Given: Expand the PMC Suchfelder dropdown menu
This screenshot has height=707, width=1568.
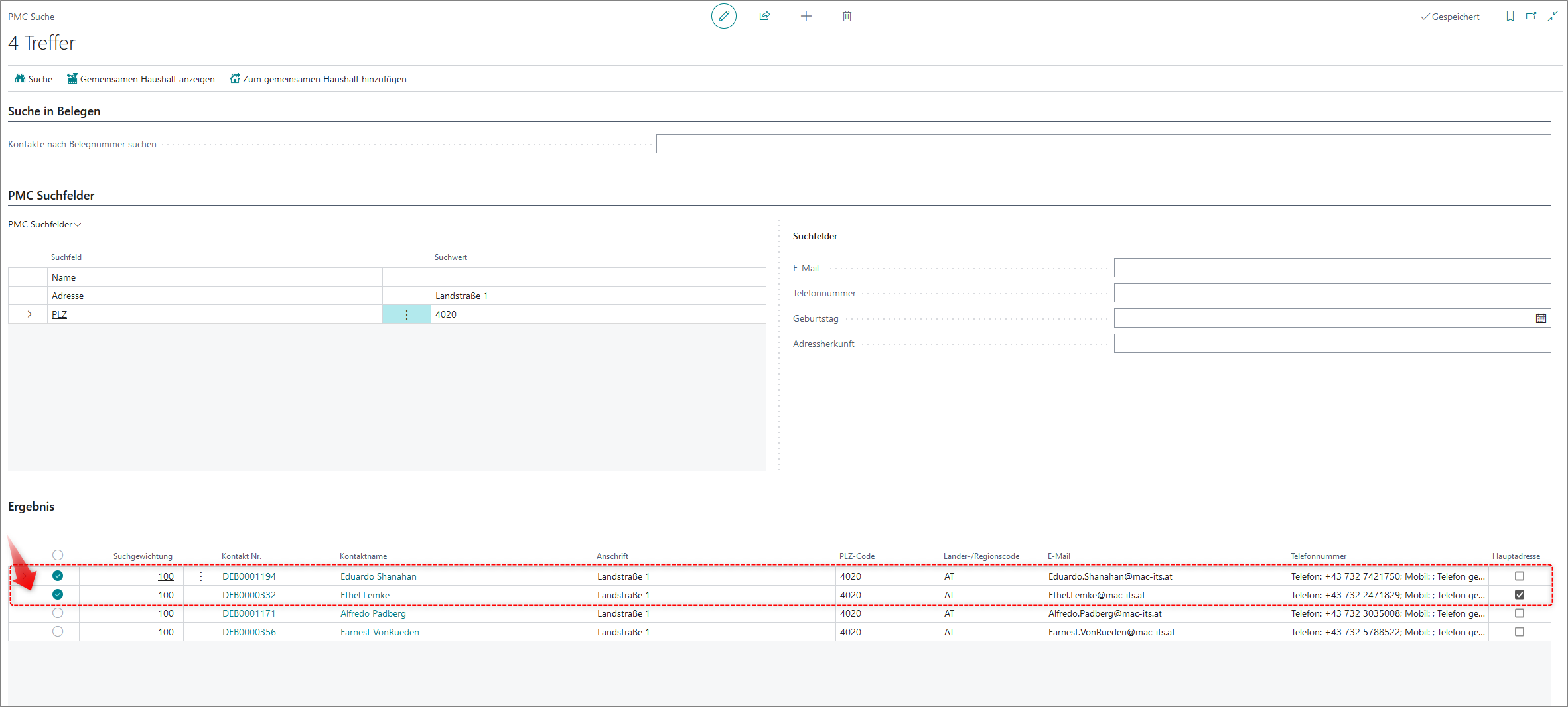Looking at the screenshot, I should pyautogui.click(x=44, y=224).
